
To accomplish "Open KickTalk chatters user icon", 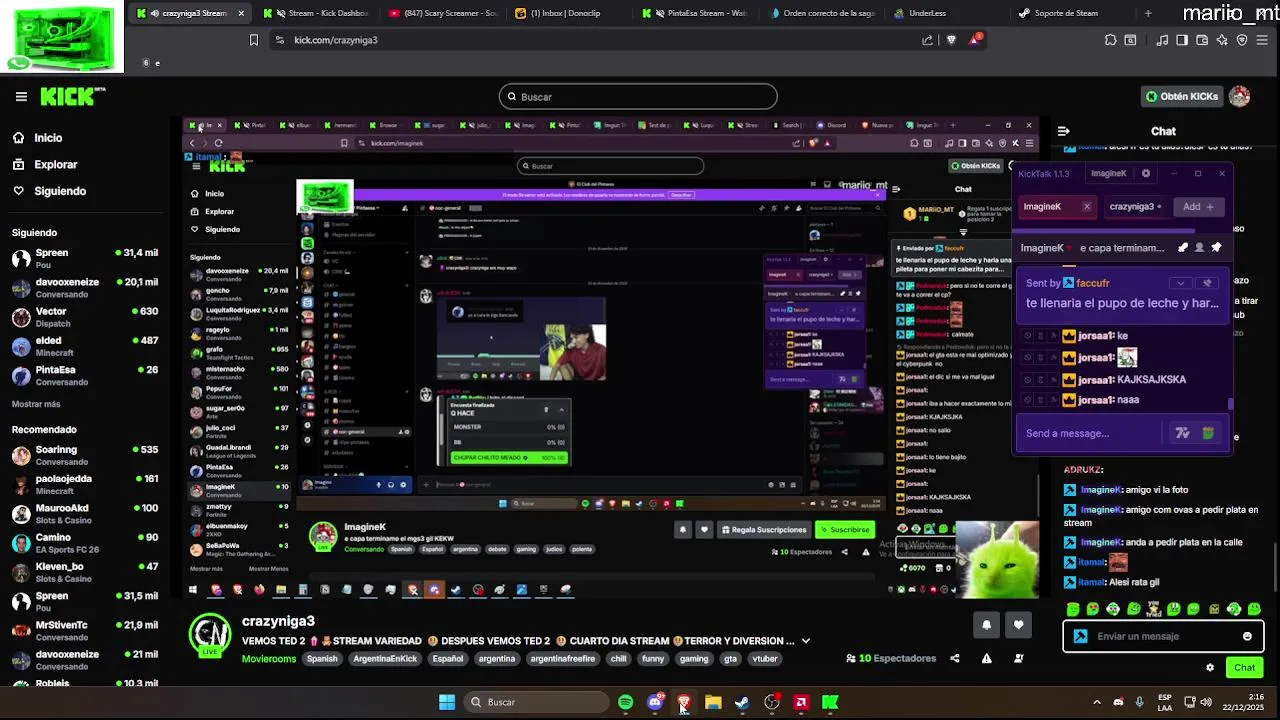I will point(1200,248).
